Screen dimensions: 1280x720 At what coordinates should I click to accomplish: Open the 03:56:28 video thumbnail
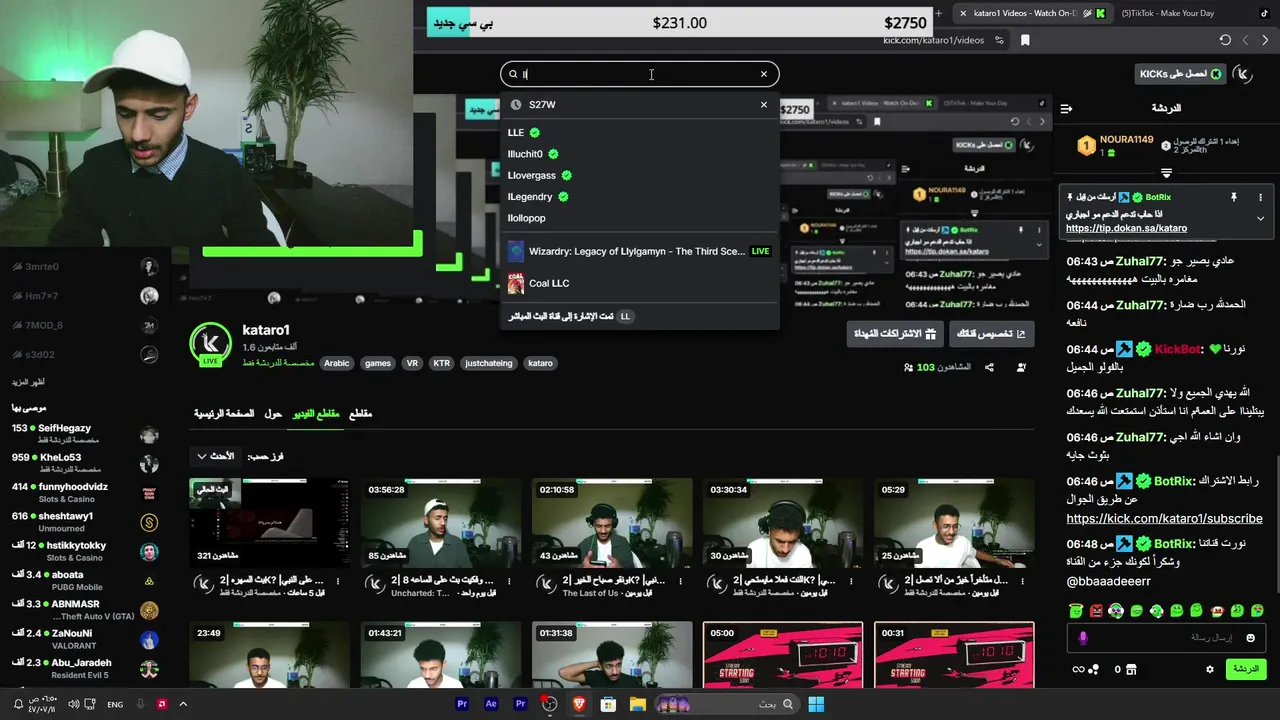[441, 523]
